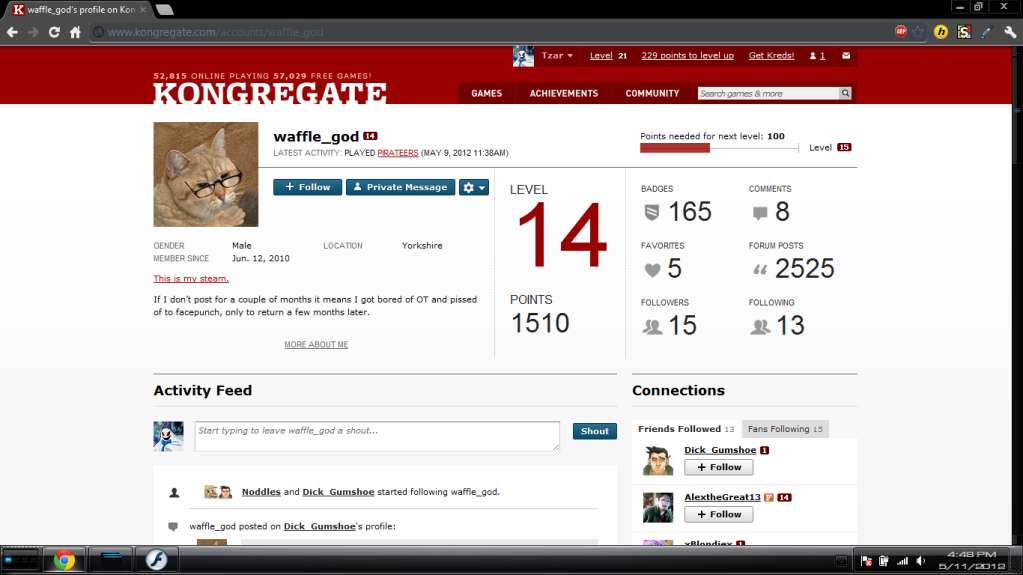Open Chrome wrench settings menu
Image resolution: width=1023 pixels, height=575 pixels.
[x=1009, y=32]
